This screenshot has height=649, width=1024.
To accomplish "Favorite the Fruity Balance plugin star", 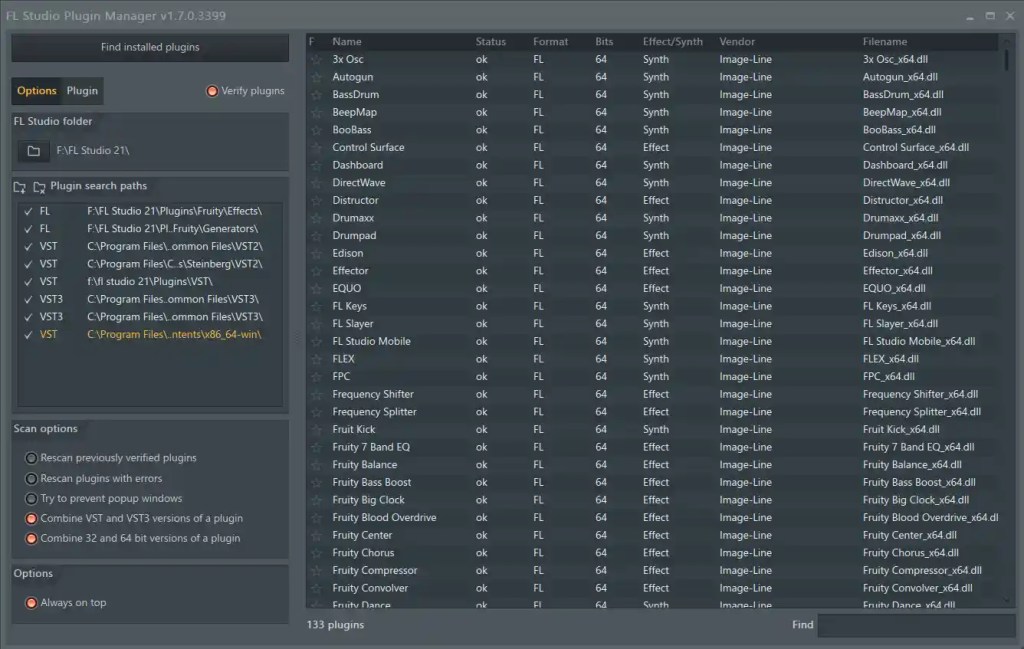I will pyautogui.click(x=317, y=465).
